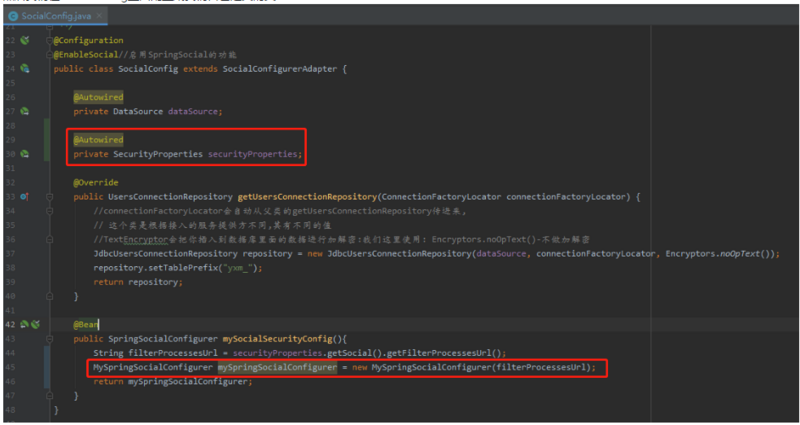Image resolution: width=800 pixels, height=425 pixels.
Task: Click the fold end marker on line 47
Action: [x=49, y=395]
